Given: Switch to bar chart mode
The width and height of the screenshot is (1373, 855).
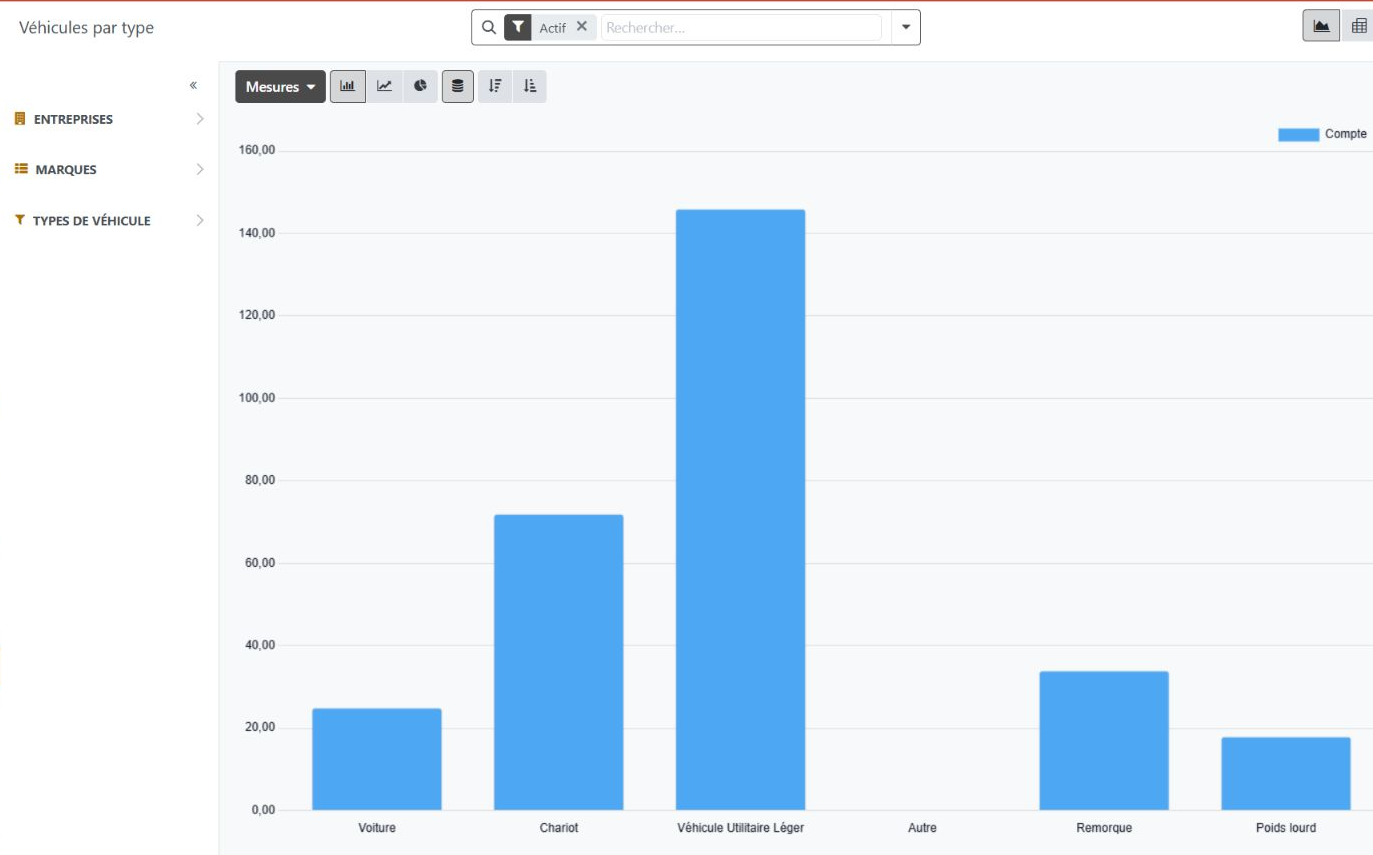Looking at the screenshot, I should point(348,87).
